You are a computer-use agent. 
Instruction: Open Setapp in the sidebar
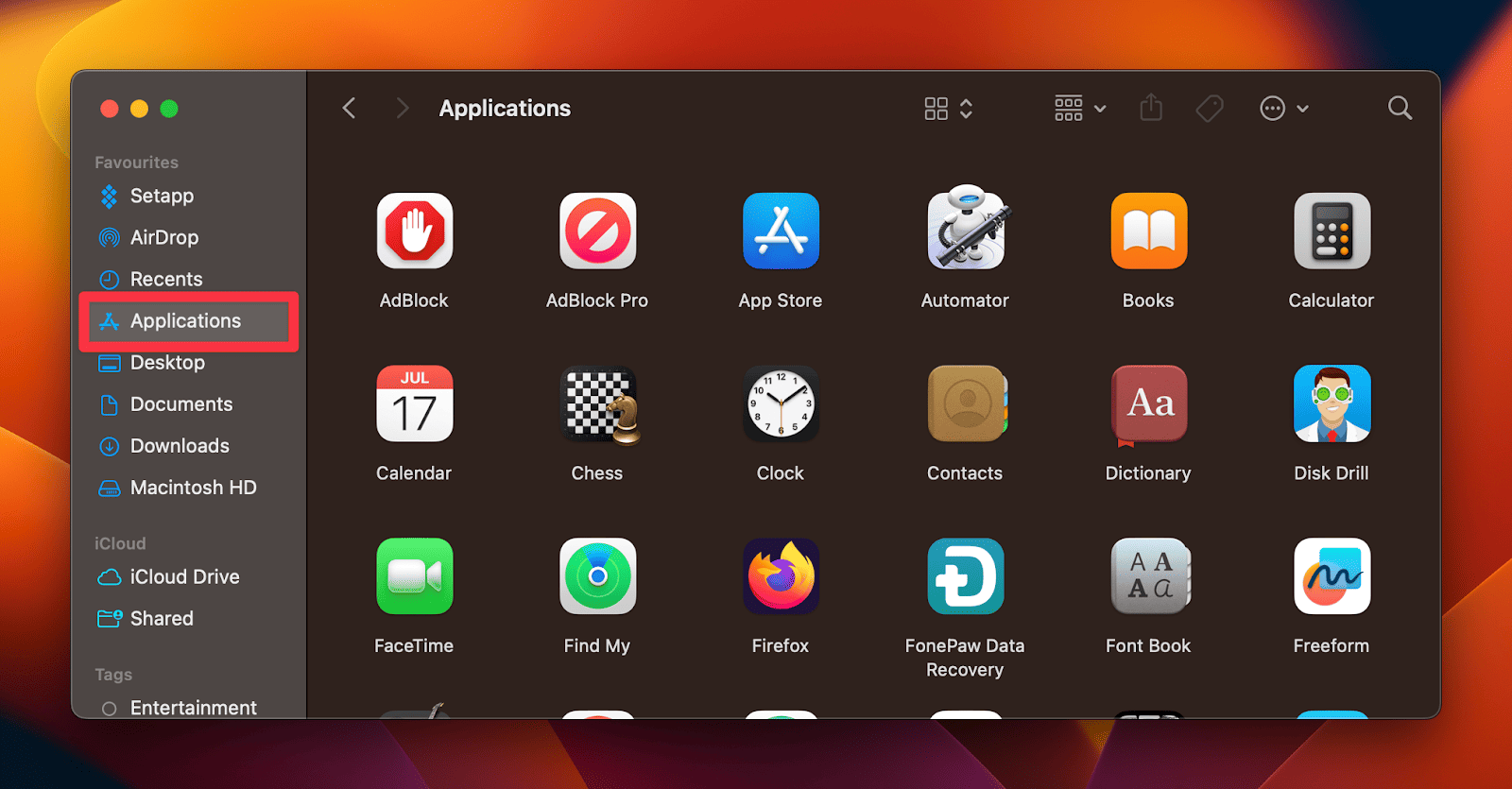tap(189, 196)
